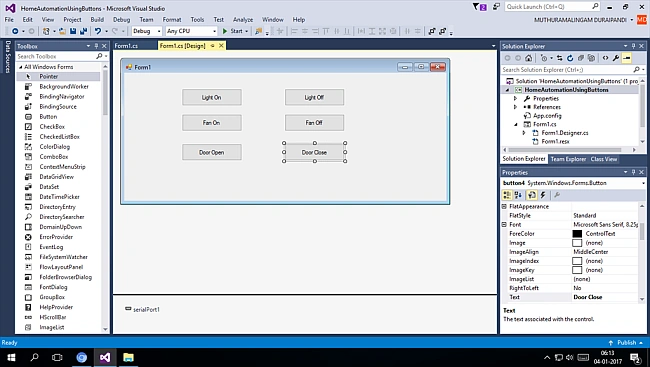Select the CheckBox control in Toolbox
The image size is (650, 367).
click(x=52, y=126)
